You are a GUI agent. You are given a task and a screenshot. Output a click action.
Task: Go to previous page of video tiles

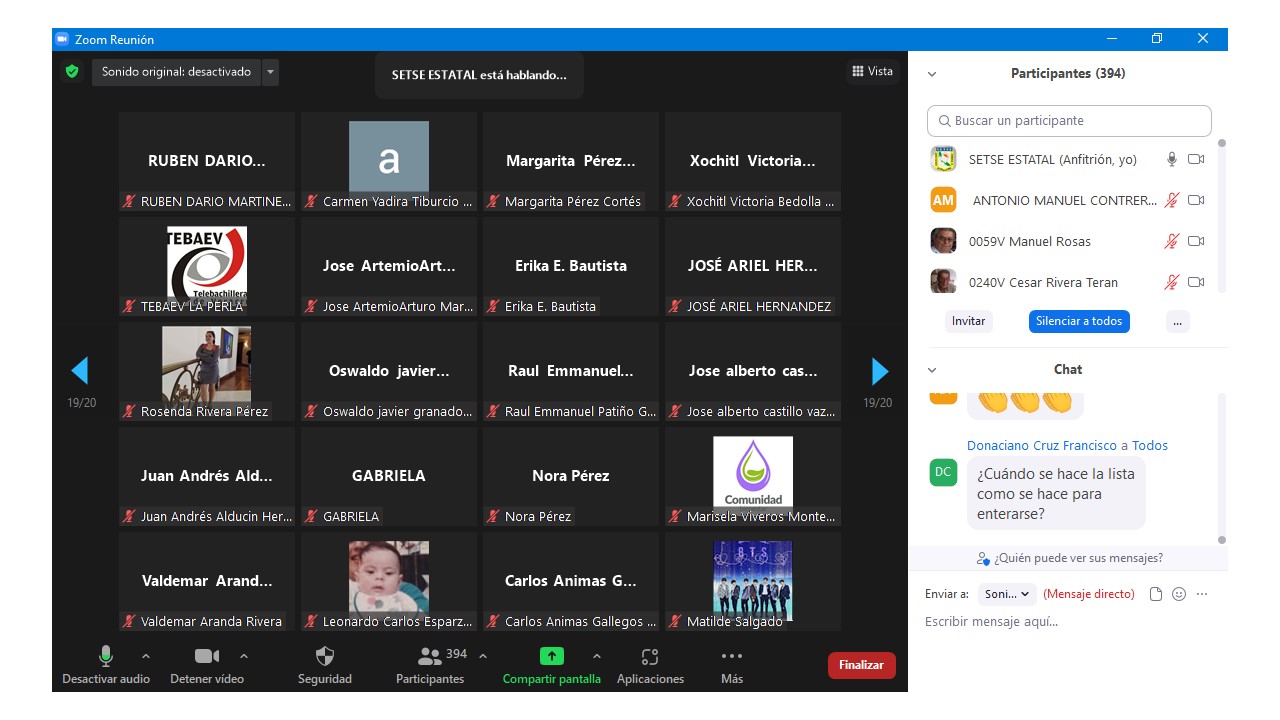[80, 371]
